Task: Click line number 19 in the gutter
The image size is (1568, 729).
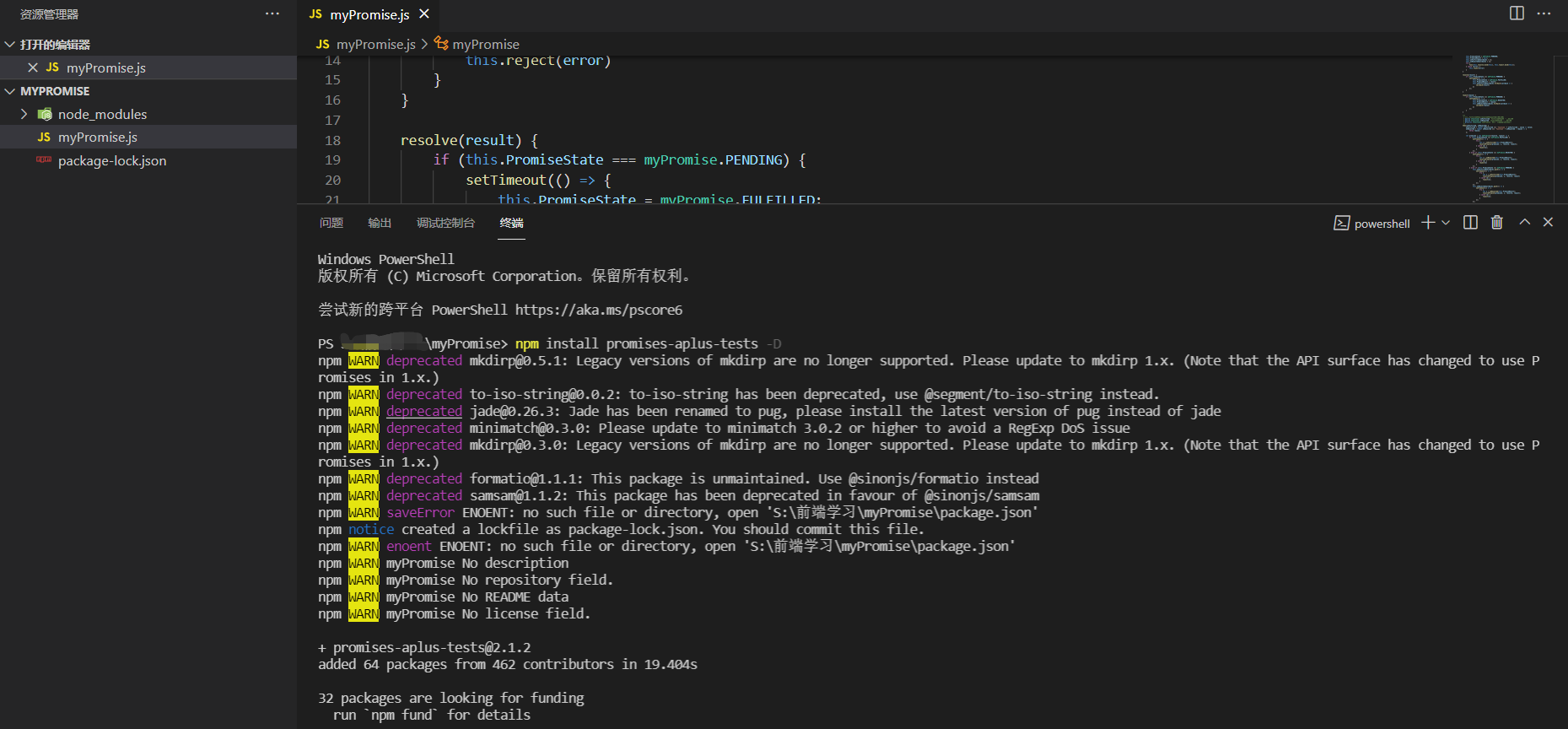Action: pos(333,159)
